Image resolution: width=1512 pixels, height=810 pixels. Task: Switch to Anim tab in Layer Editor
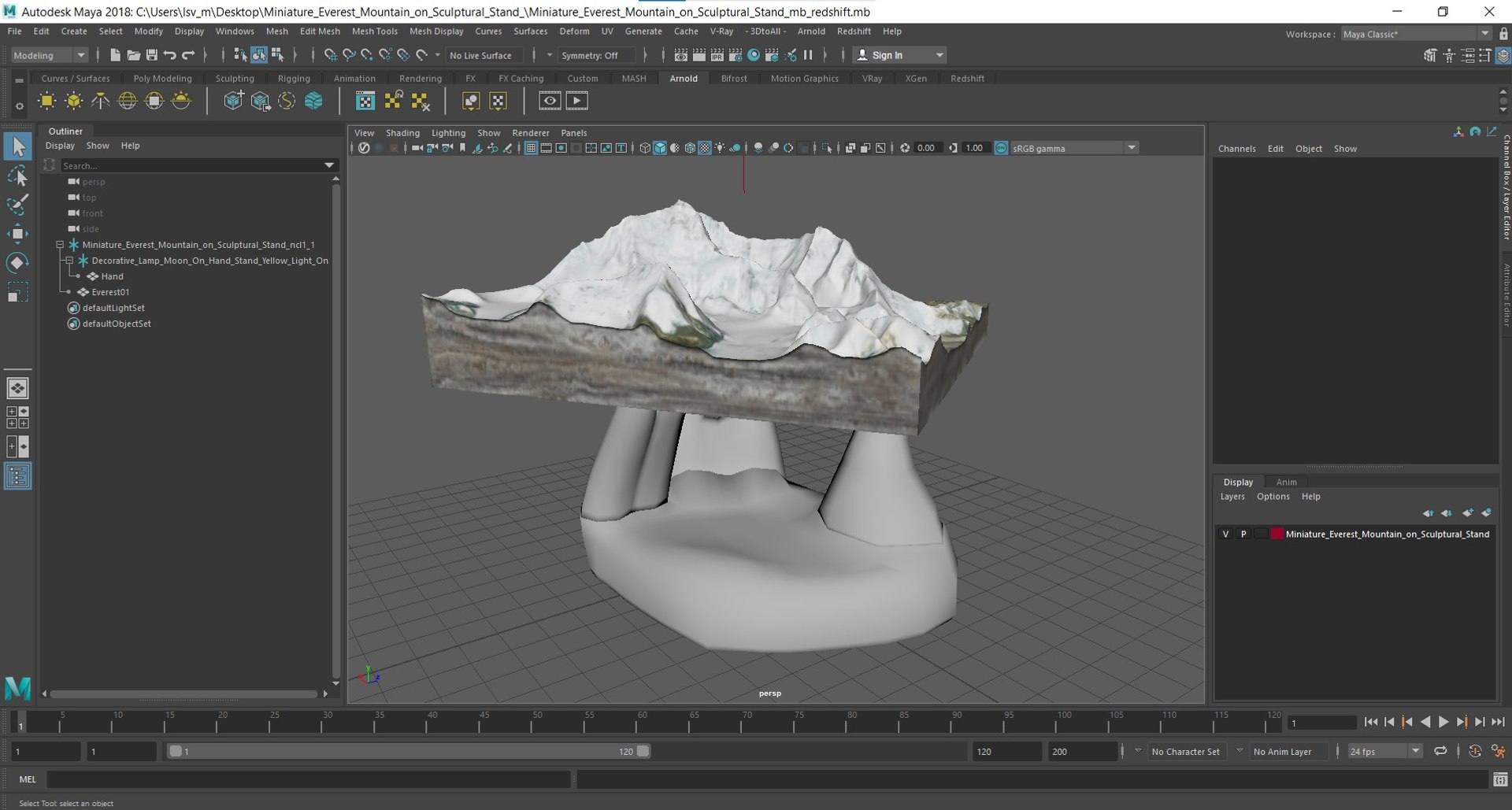1286,482
